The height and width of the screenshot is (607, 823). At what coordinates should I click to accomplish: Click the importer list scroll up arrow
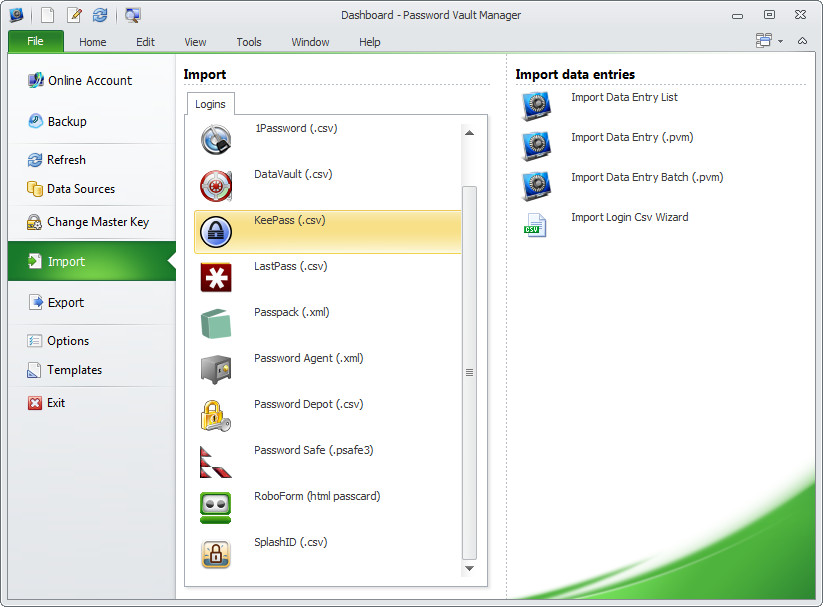click(x=469, y=133)
